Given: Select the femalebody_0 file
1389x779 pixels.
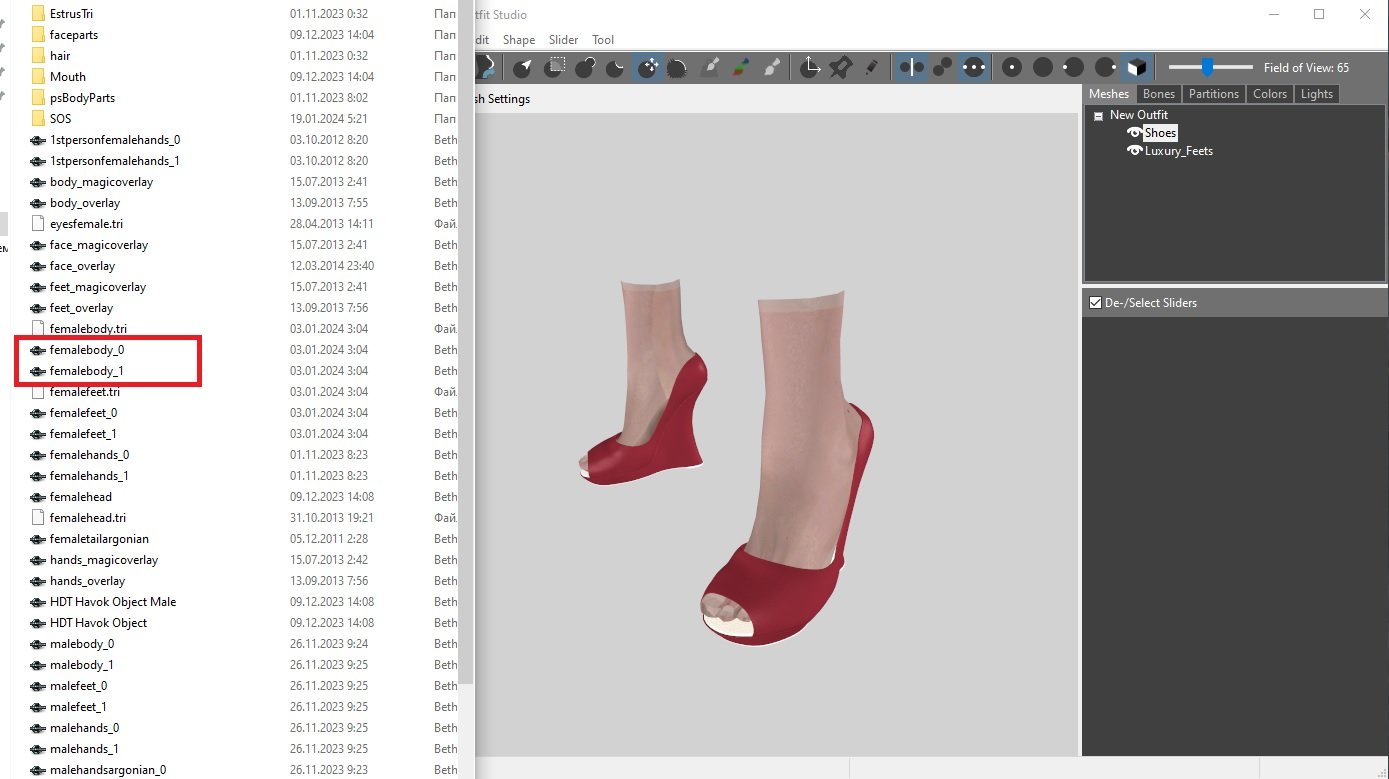Looking at the screenshot, I should (86, 350).
